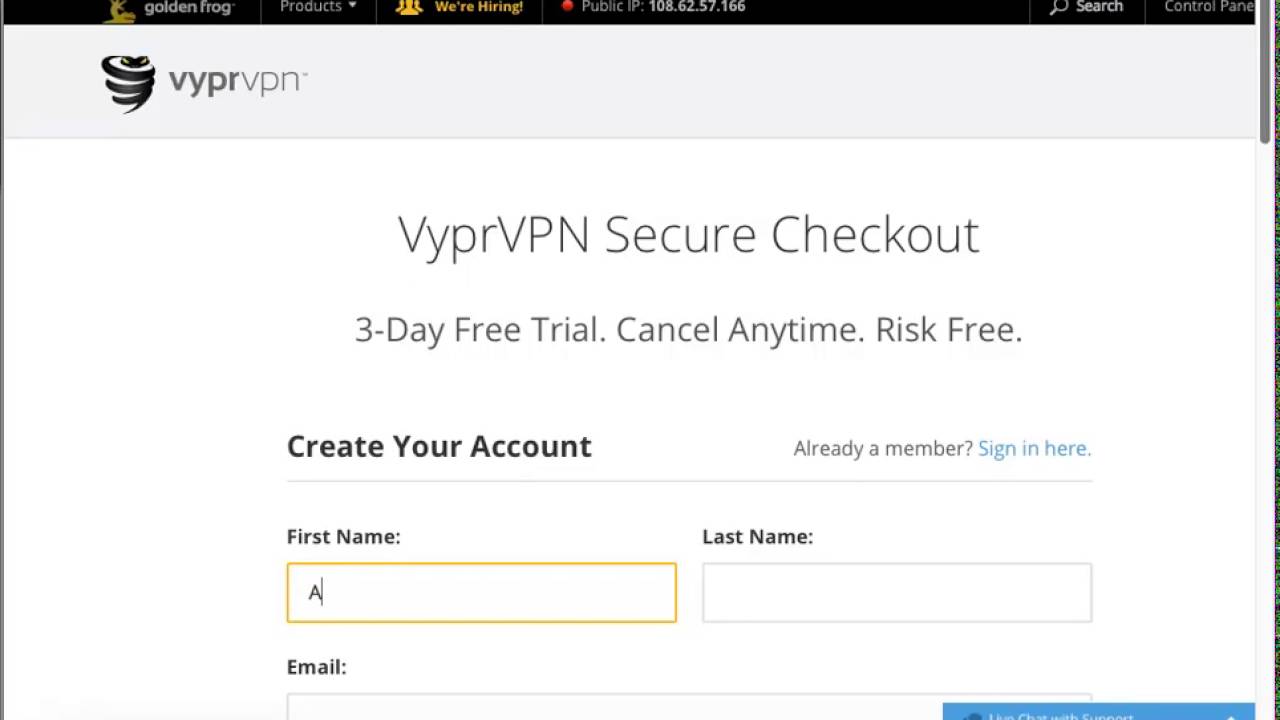This screenshot has width=1280, height=720.
Task: Click the vyprvpn wordmark text
Action: (x=237, y=80)
